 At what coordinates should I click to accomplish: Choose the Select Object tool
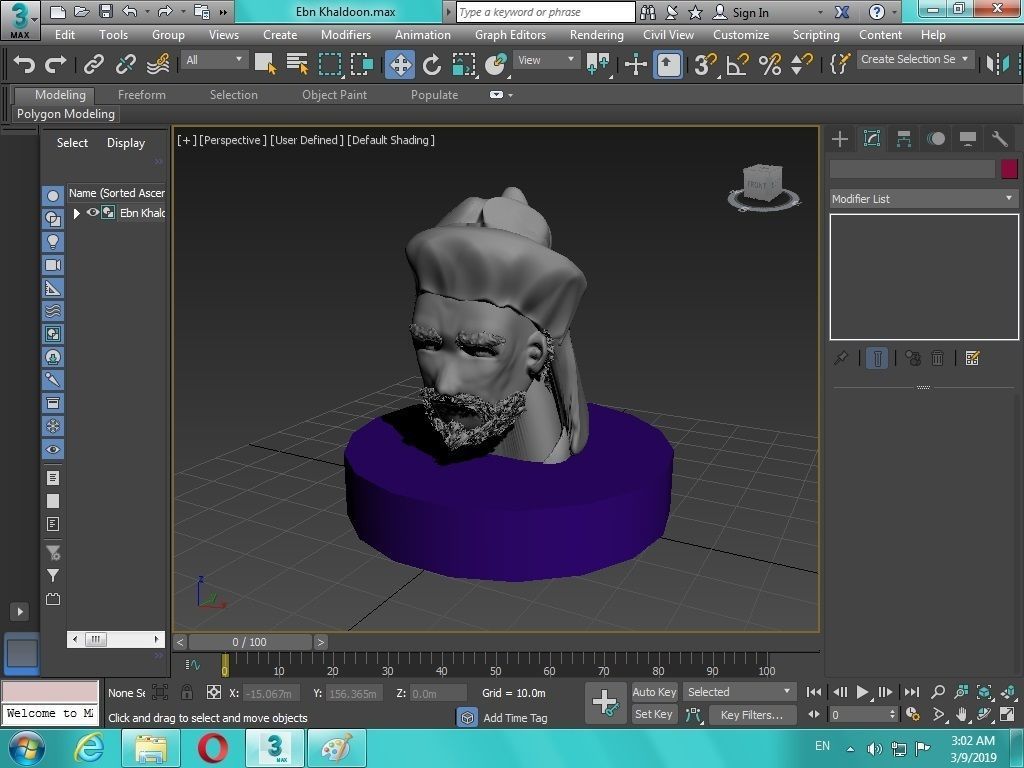pos(265,64)
